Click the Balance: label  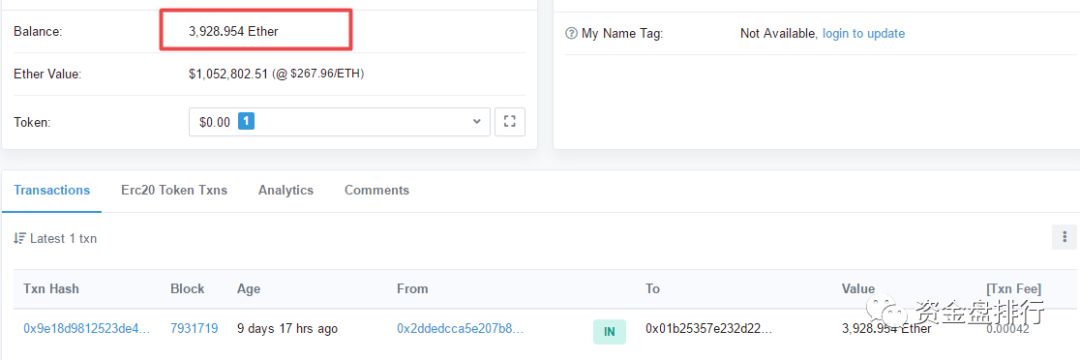(38, 31)
